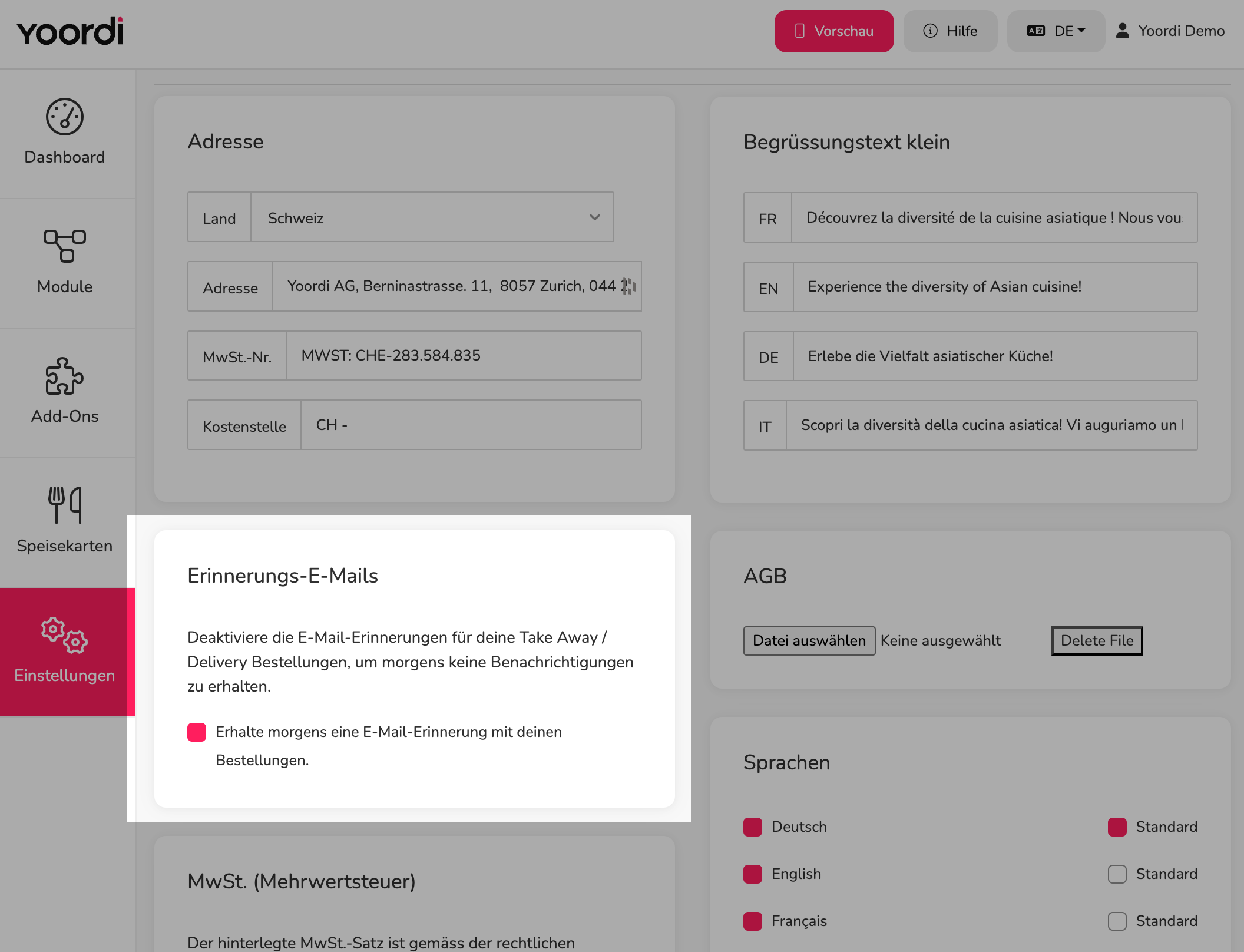1244x952 pixels.
Task: Click the Delete File button
Action: [1097, 641]
